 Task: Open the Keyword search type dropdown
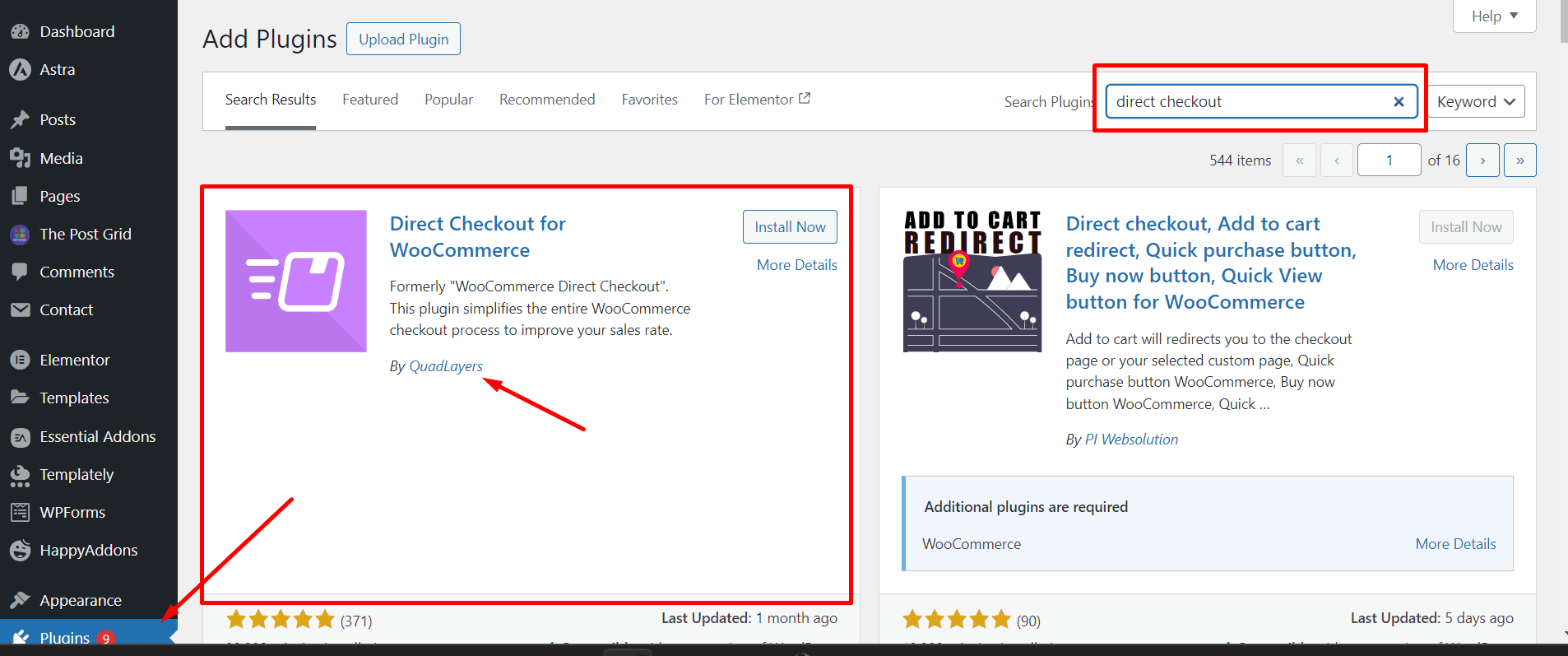1476,102
